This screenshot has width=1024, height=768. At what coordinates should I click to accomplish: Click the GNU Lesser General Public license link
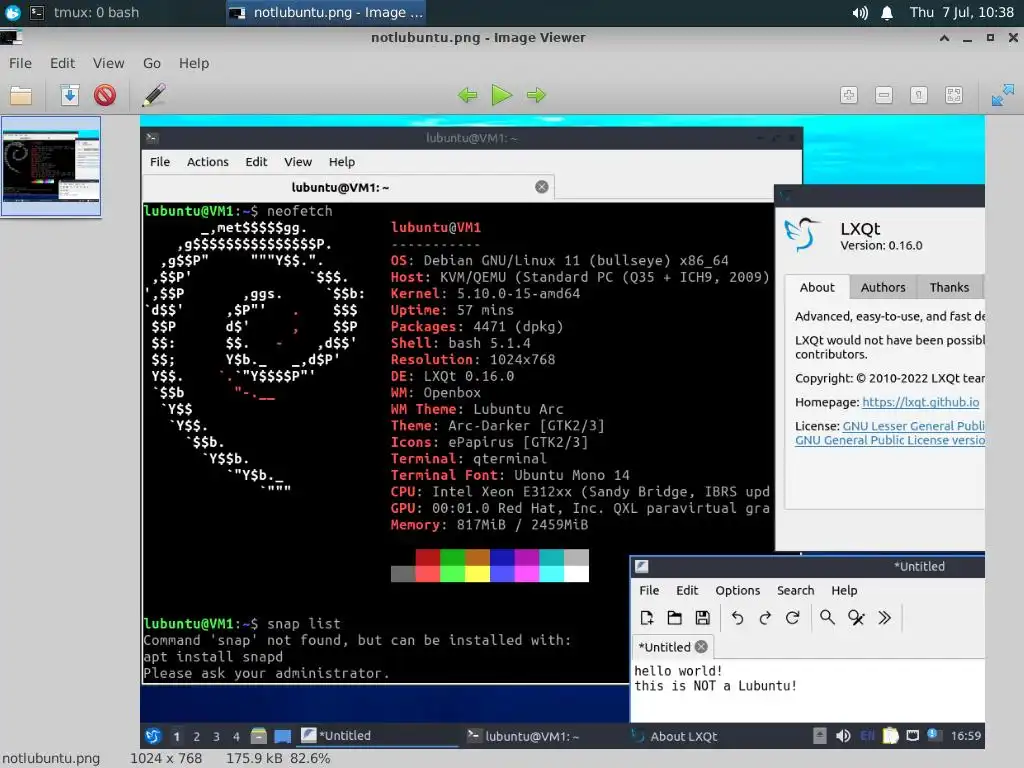coord(913,426)
